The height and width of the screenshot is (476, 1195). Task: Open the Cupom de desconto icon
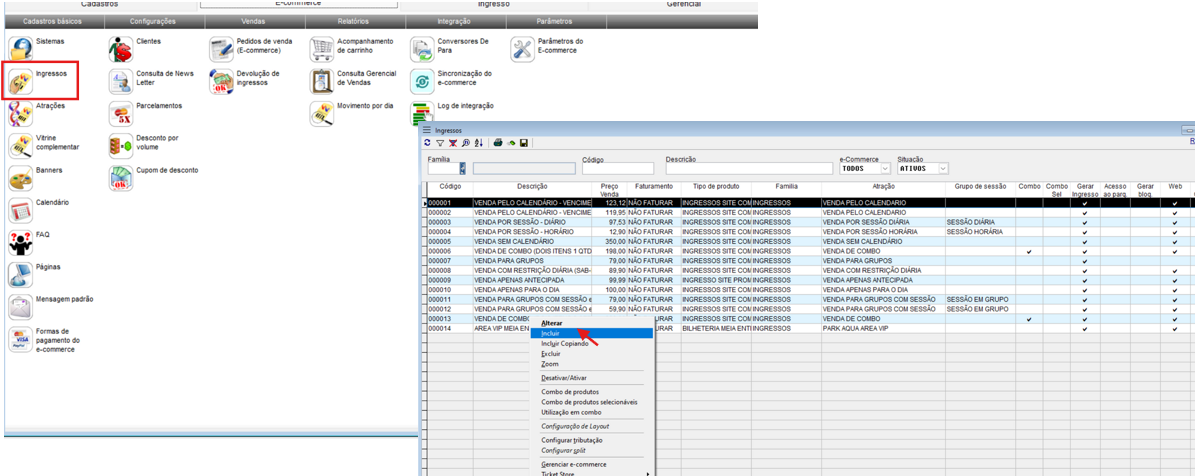(x=122, y=178)
